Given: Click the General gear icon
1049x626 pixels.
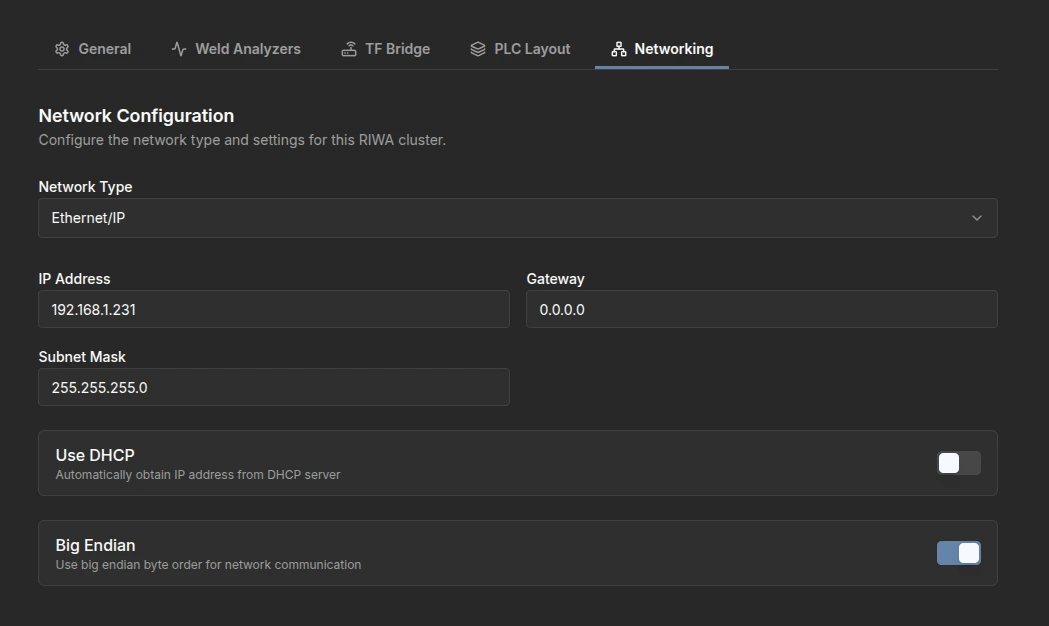Looking at the screenshot, I should (62, 49).
